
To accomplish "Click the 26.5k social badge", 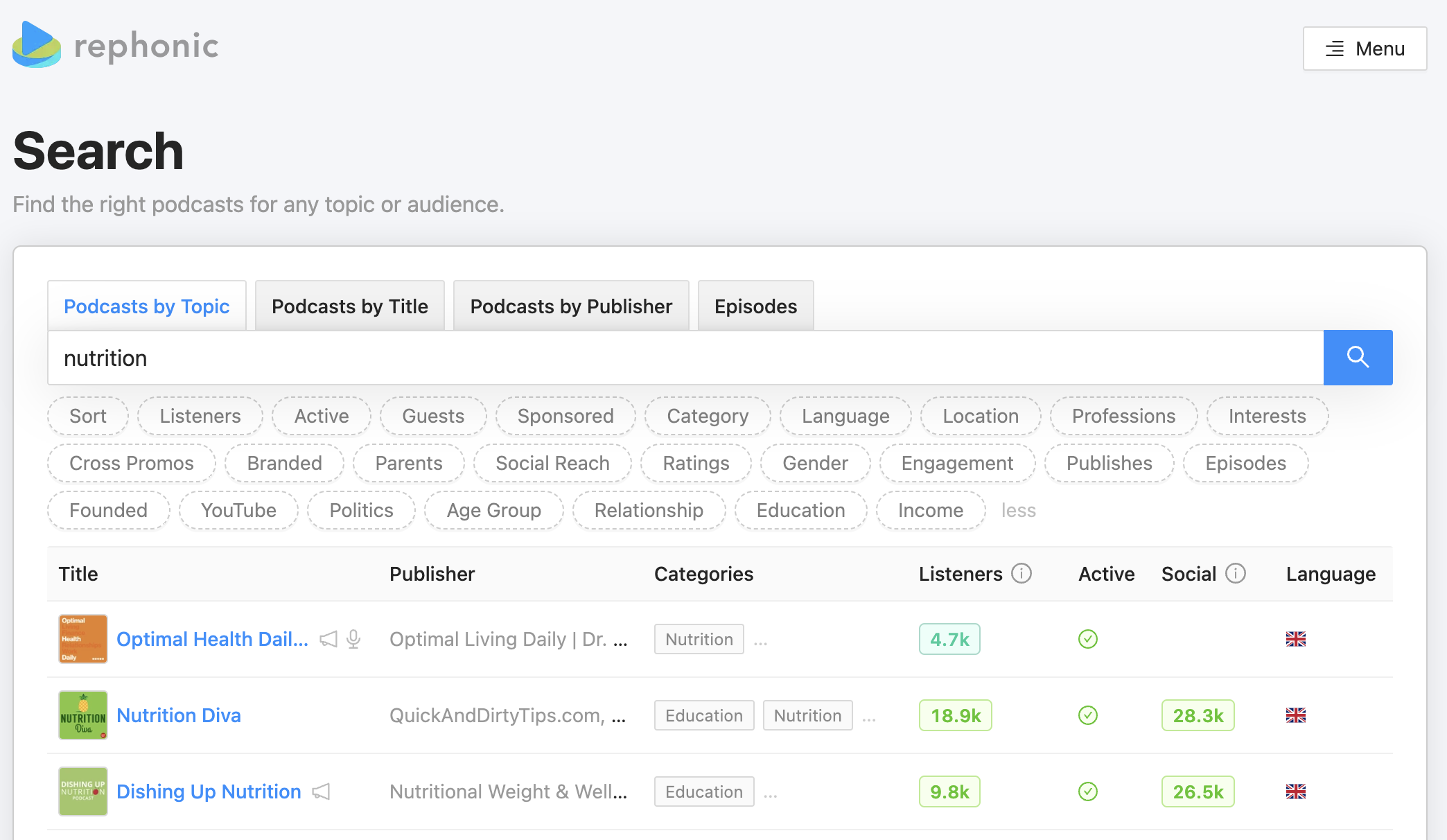I will coord(1198,791).
